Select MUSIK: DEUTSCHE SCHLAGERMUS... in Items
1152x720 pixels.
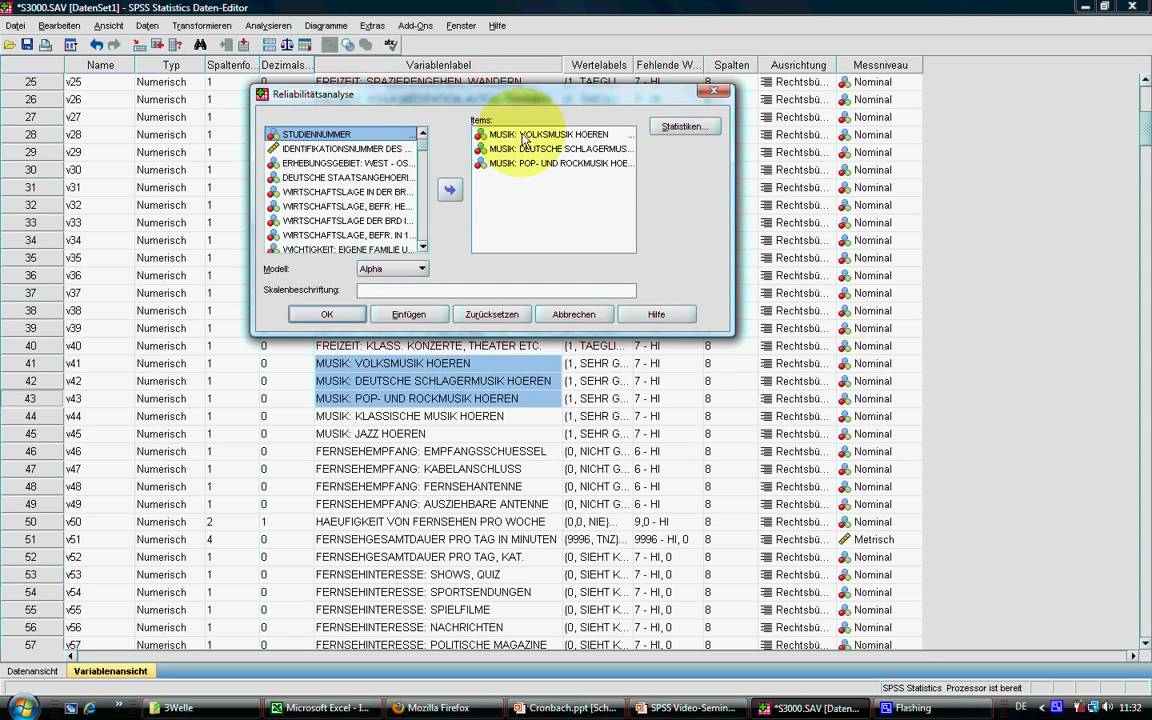click(553, 148)
